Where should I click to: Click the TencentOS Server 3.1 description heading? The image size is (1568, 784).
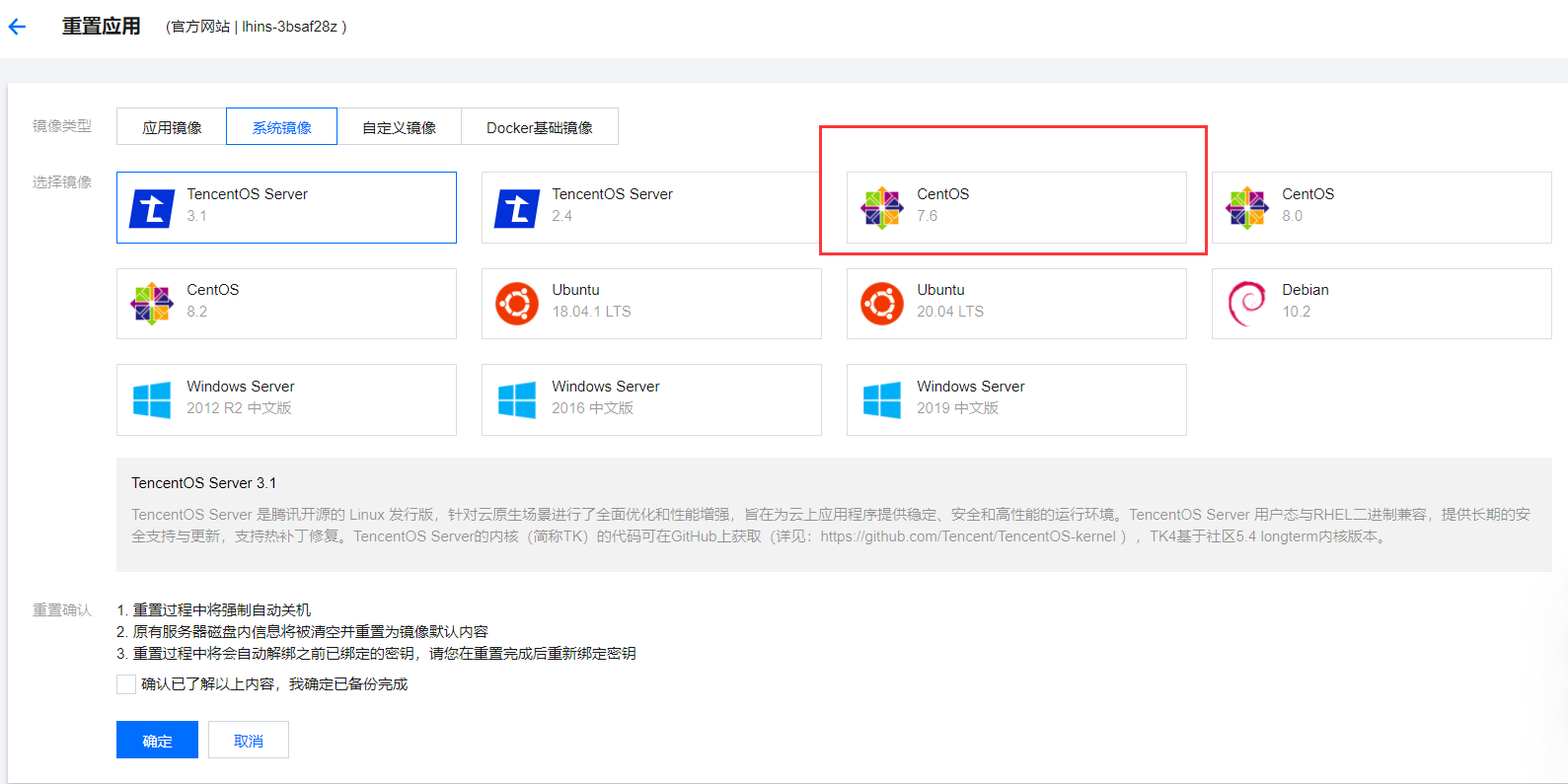click(x=204, y=483)
